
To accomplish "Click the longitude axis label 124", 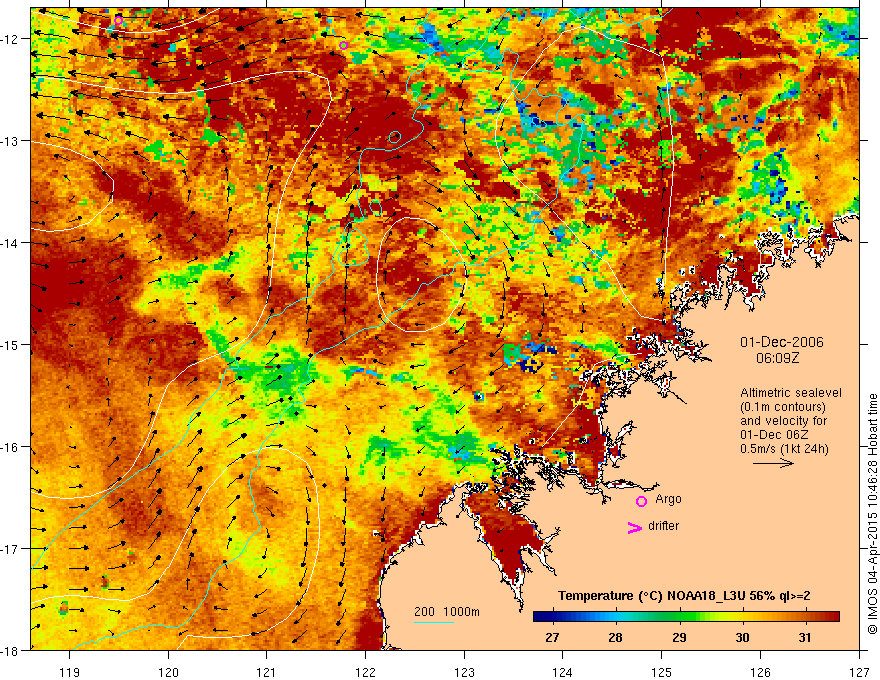I will point(563,672).
